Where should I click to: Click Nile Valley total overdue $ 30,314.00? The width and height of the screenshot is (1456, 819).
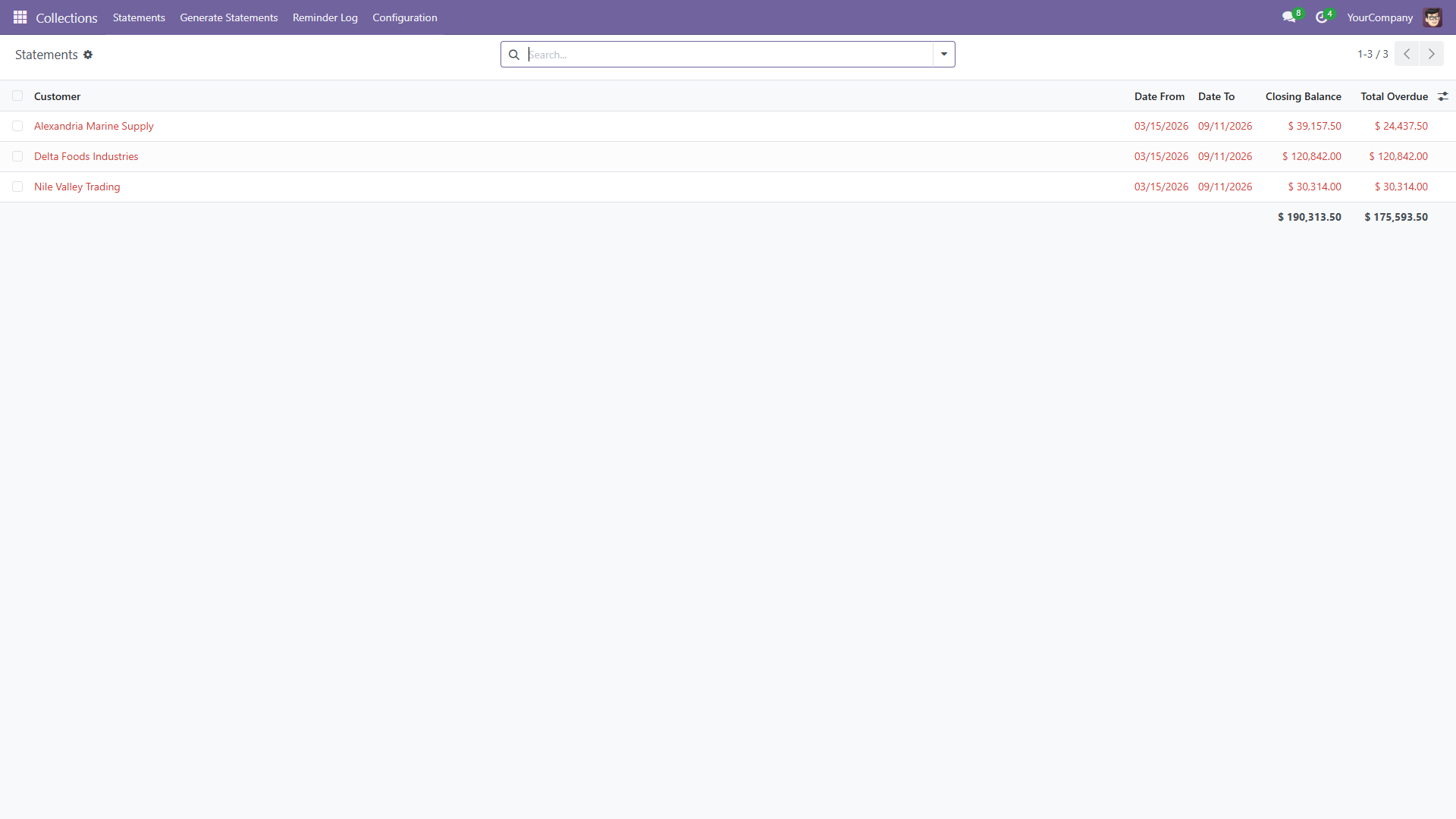click(x=1401, y=187)
